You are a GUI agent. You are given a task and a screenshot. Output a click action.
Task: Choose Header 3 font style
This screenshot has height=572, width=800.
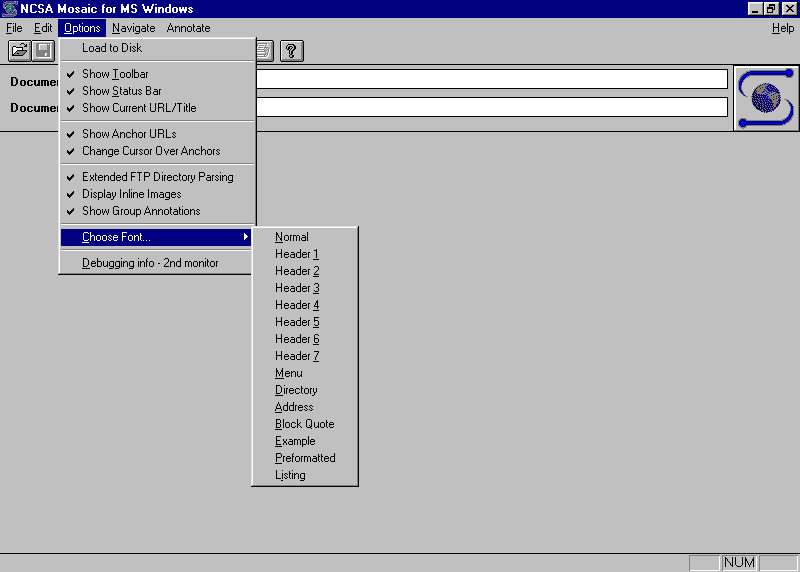click(x=305, y=288)
